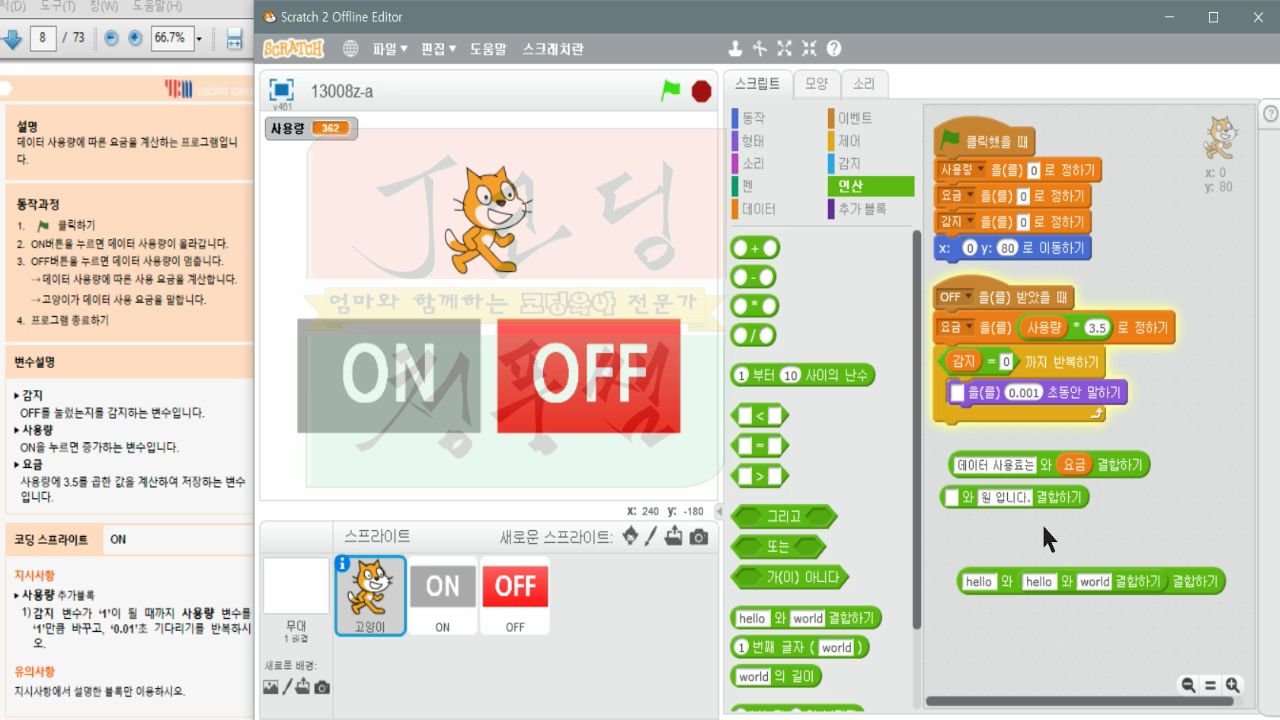Select the Grow sprite tool
Screen dimensions: 1280x720
point(784,48)
